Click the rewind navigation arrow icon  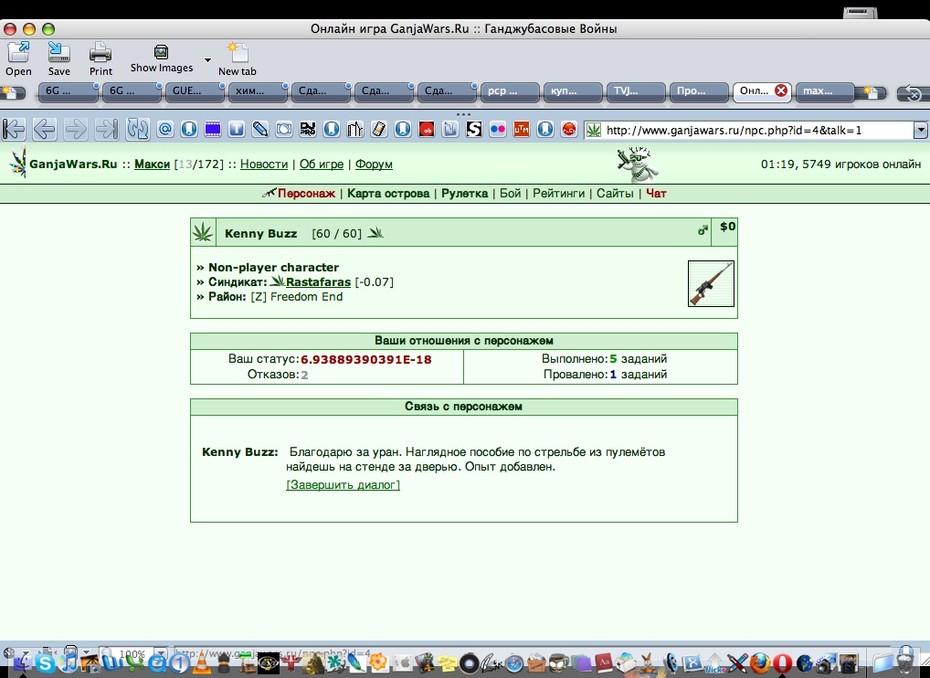14,129
